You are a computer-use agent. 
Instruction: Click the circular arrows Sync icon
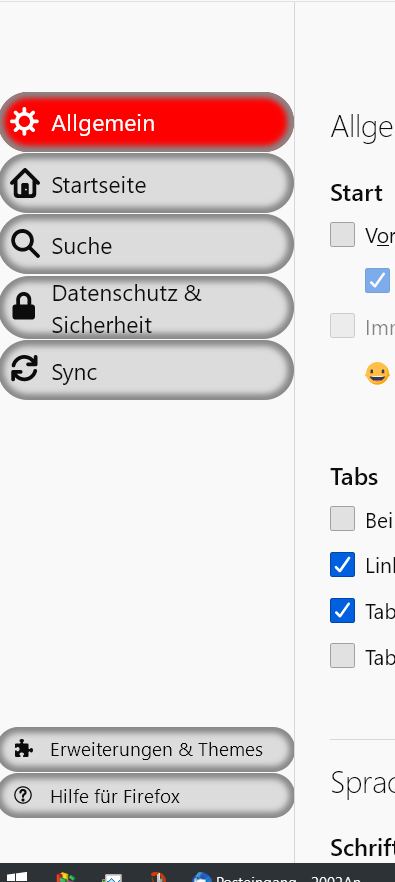coord(24,370)
